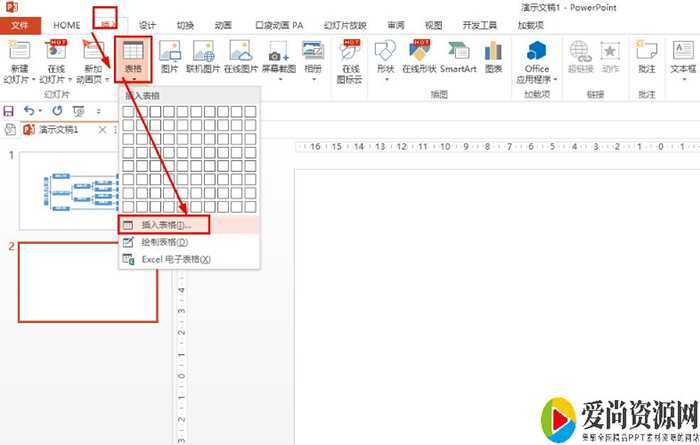Open the 相册 (Photo Album) dropdown

click(313, 58)
